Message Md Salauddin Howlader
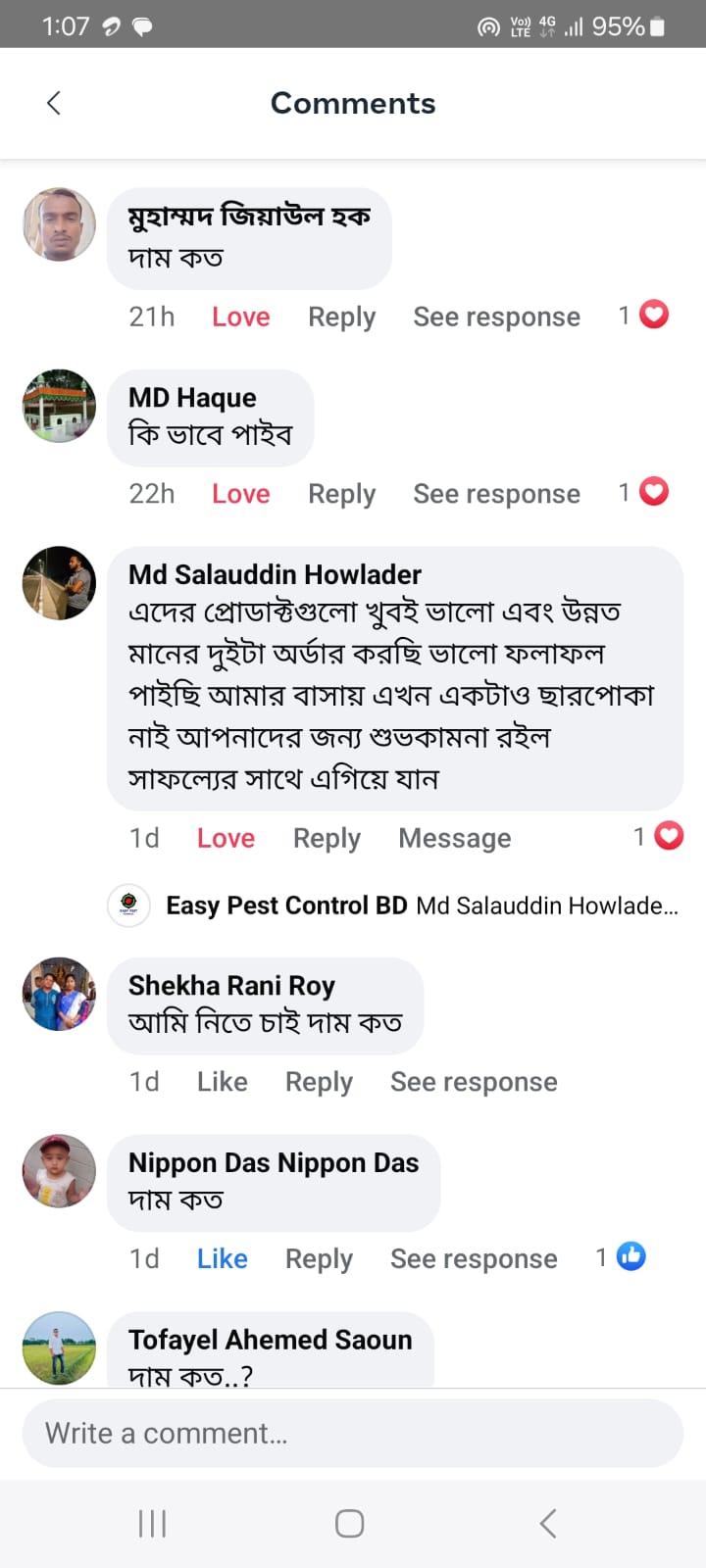The height and width of the screenshot is (1568, 706). tap(455, 838)
